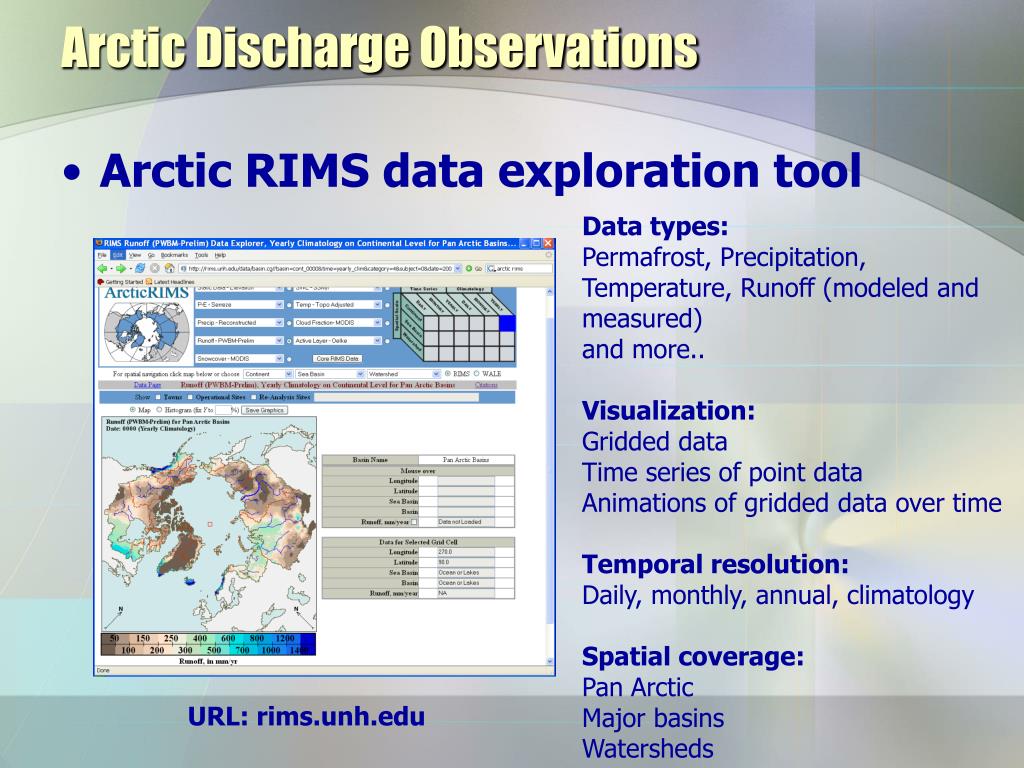1024x768 pixels.
Task: Click the browser Back arrow icon
Action: [x=103, y=268]
